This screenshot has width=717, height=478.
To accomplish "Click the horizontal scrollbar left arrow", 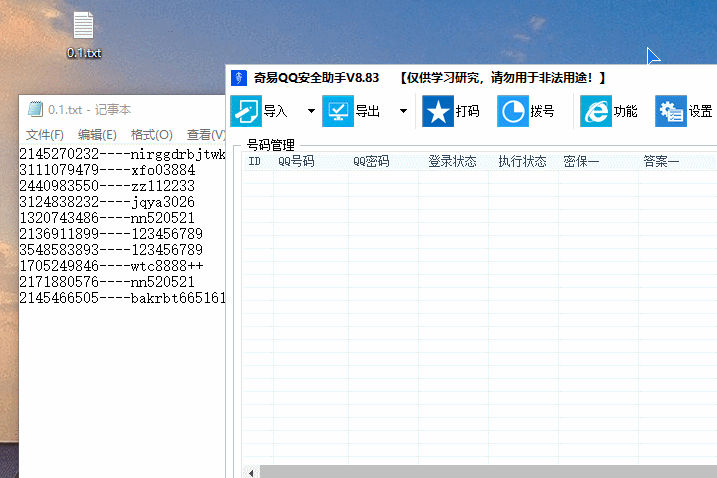I will point(251,472).
